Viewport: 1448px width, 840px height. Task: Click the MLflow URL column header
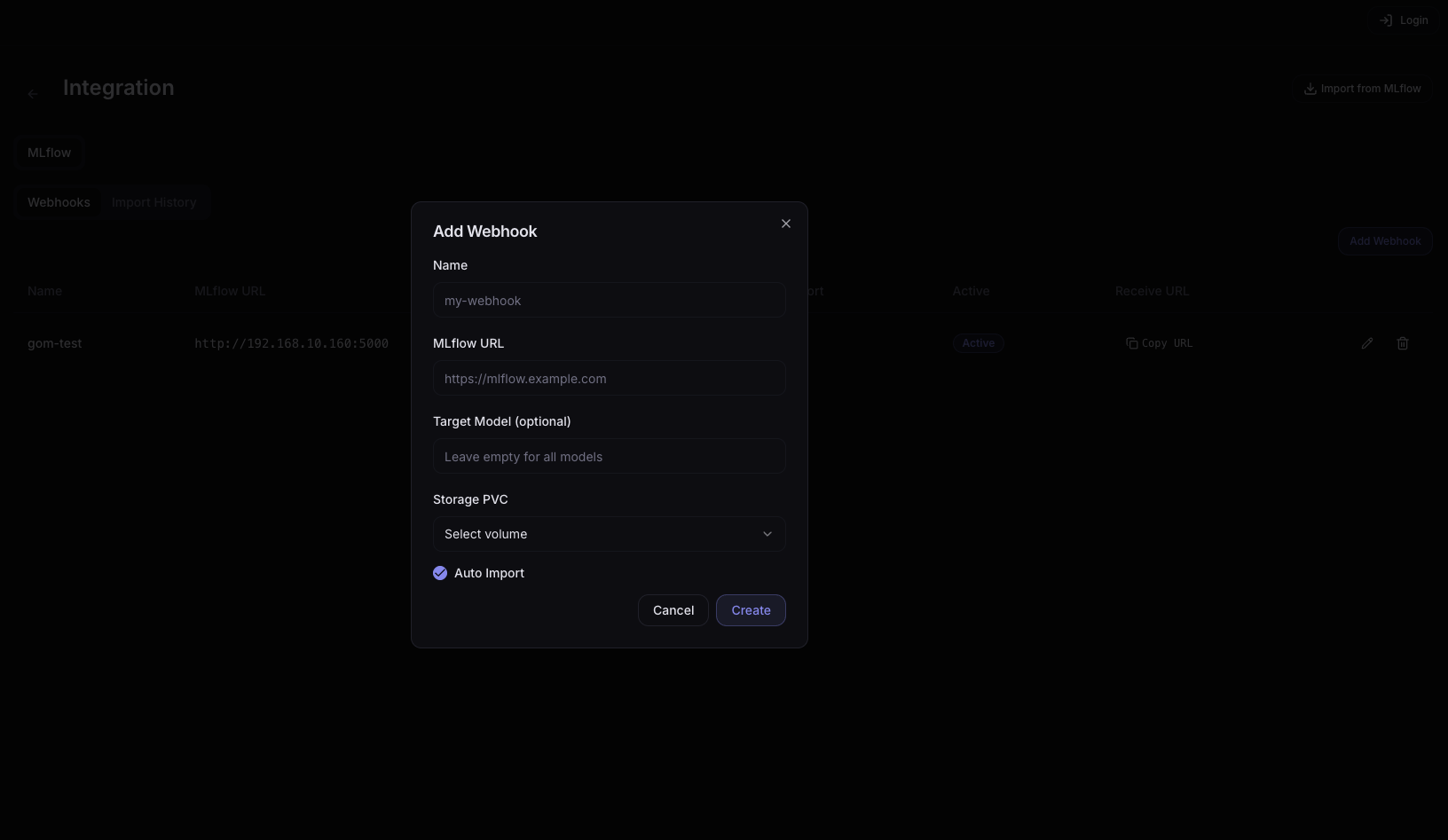(230, 291)
